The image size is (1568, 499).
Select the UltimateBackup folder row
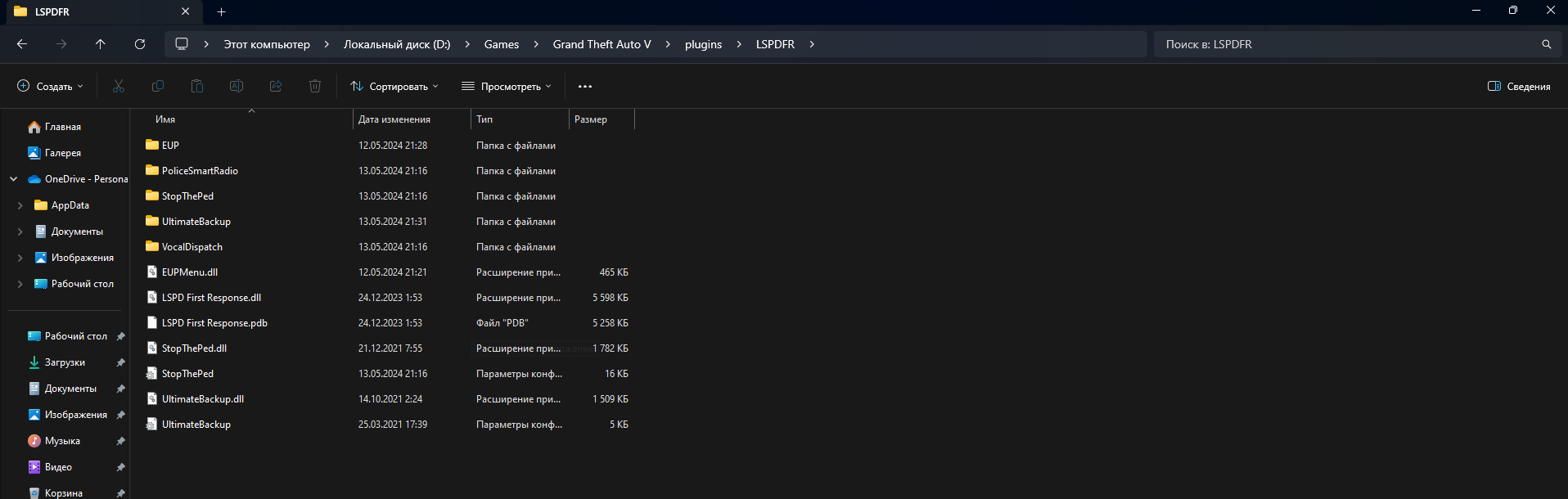click(x=388, y=221)
